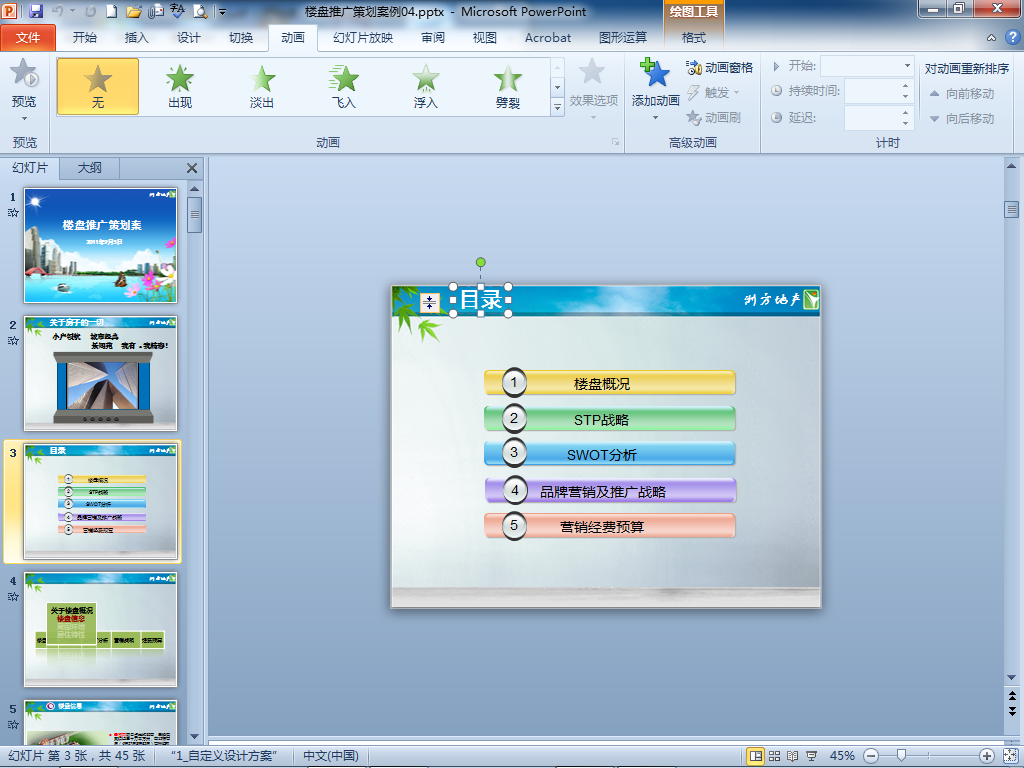This screenshot has width=1024, height=768.
Task: Switch to Normal view in the status bar
Action: pyautogui.click(x=756, y=756)
